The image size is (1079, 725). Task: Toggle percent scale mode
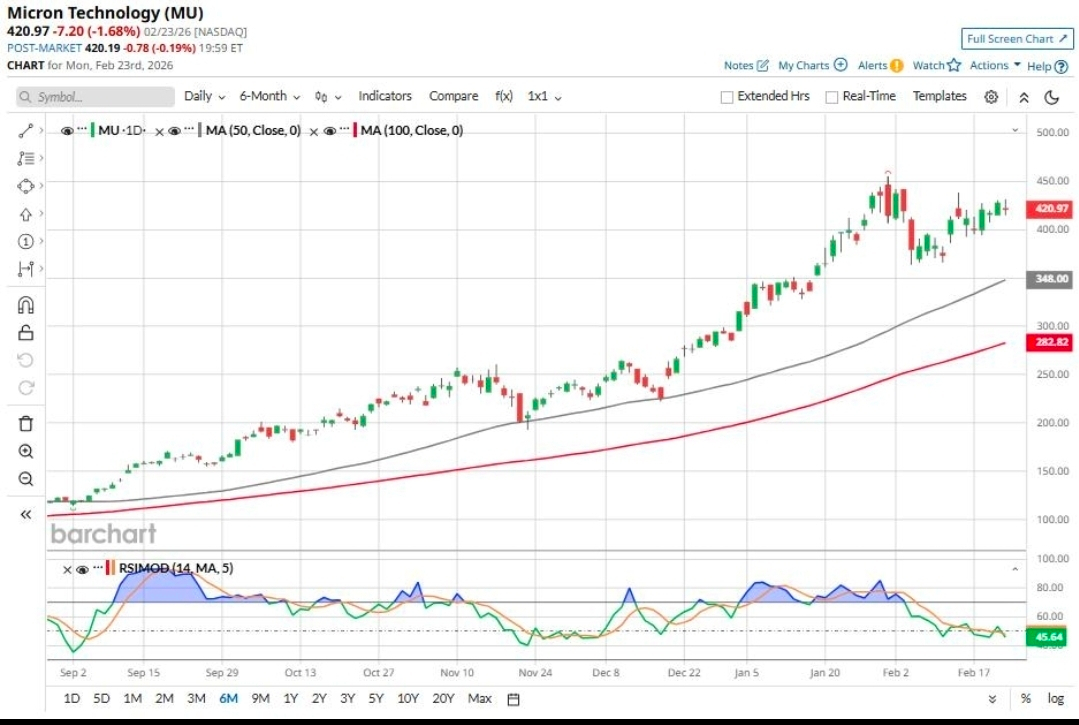coord(1025,698)
